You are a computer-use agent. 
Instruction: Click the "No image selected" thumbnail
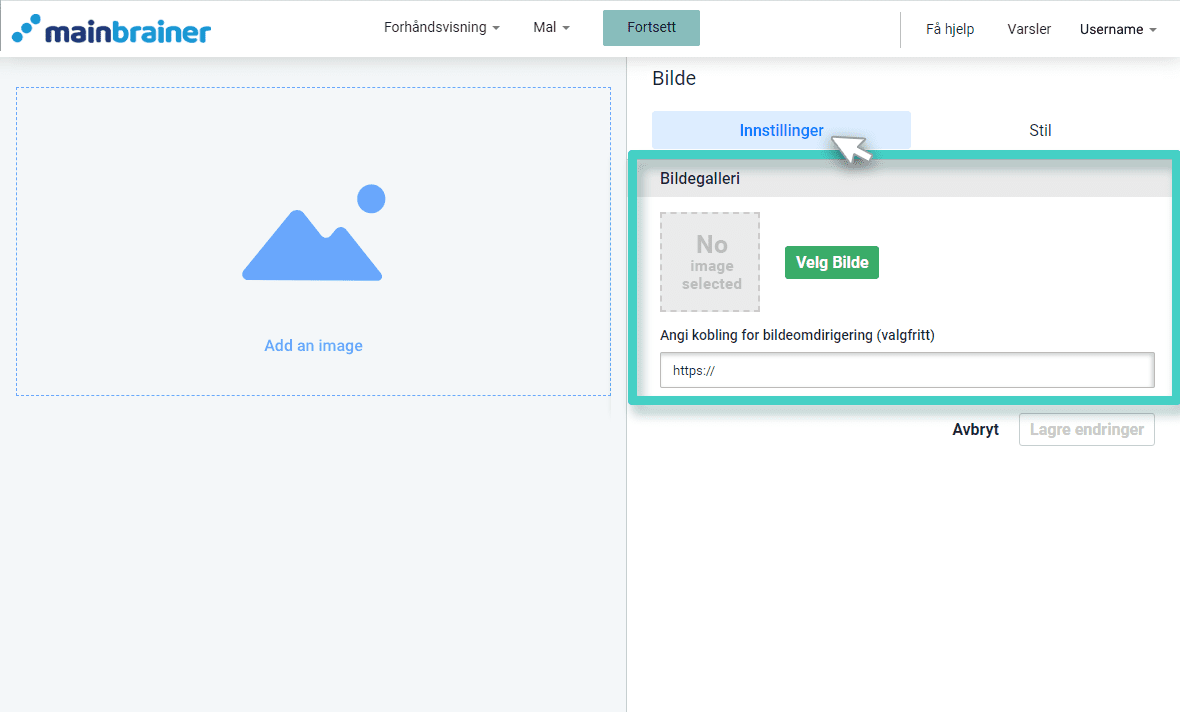click(710, 262)
